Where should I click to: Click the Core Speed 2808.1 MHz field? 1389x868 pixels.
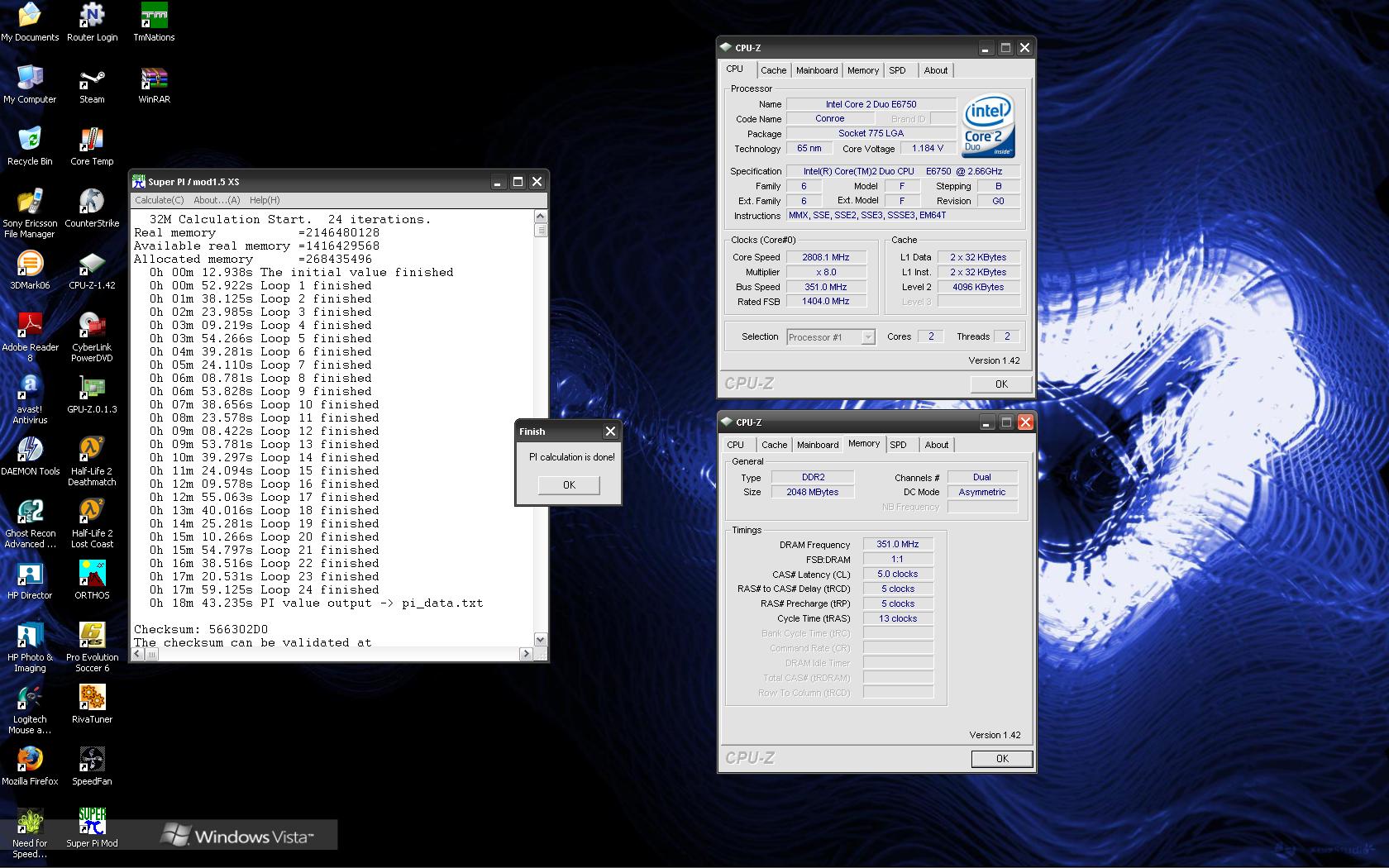826,257
